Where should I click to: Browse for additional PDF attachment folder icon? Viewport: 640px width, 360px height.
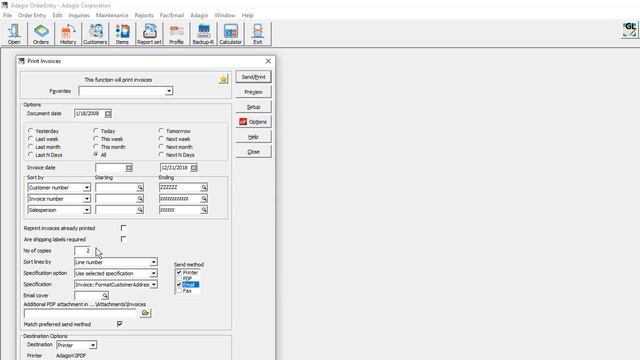pos(145,313)
